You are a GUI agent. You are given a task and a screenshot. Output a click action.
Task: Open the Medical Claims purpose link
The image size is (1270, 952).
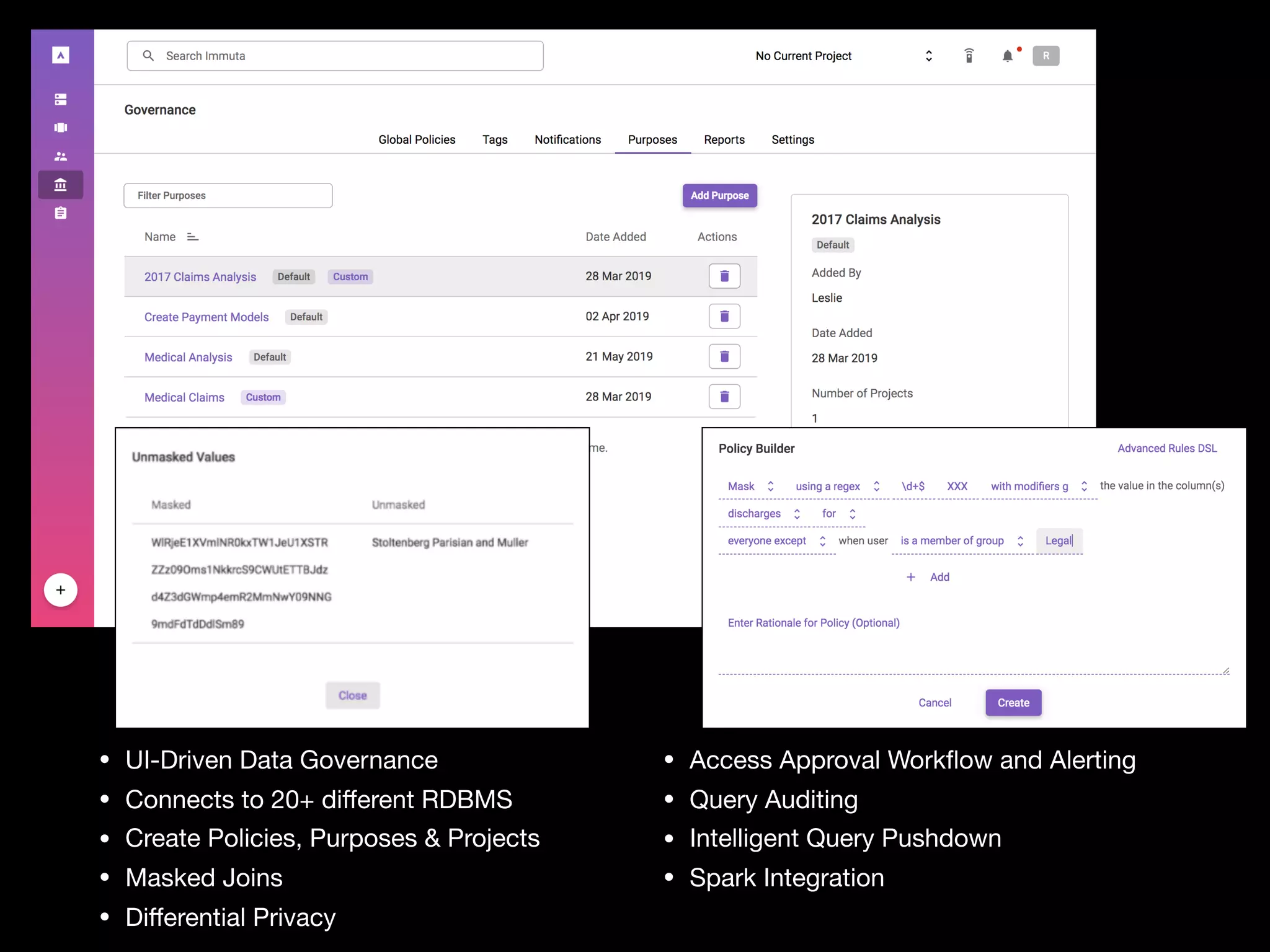[184, 398]
